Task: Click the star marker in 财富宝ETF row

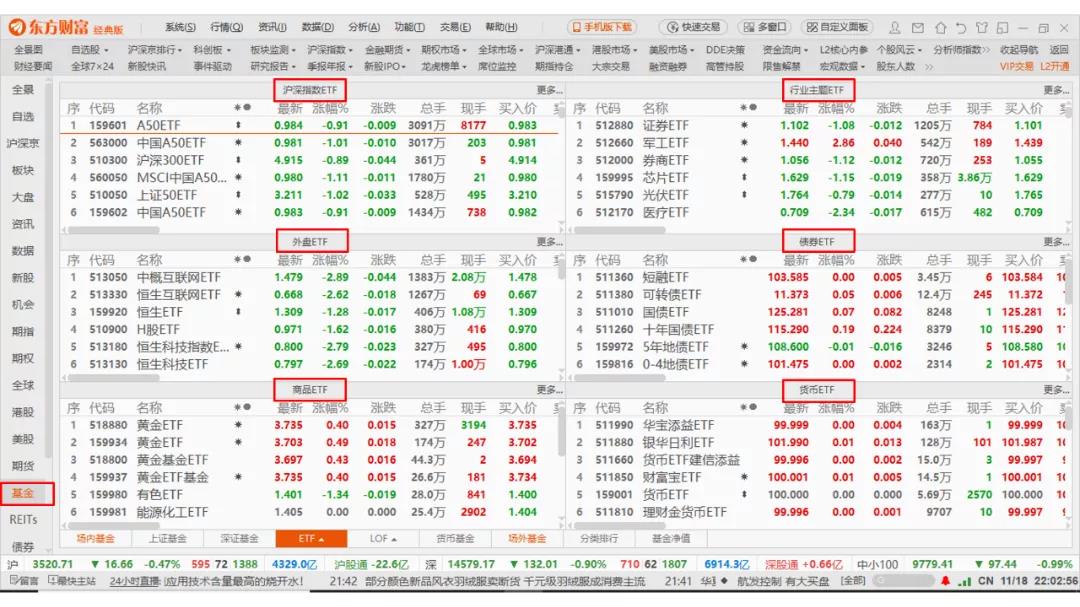Action: (745, 477)
